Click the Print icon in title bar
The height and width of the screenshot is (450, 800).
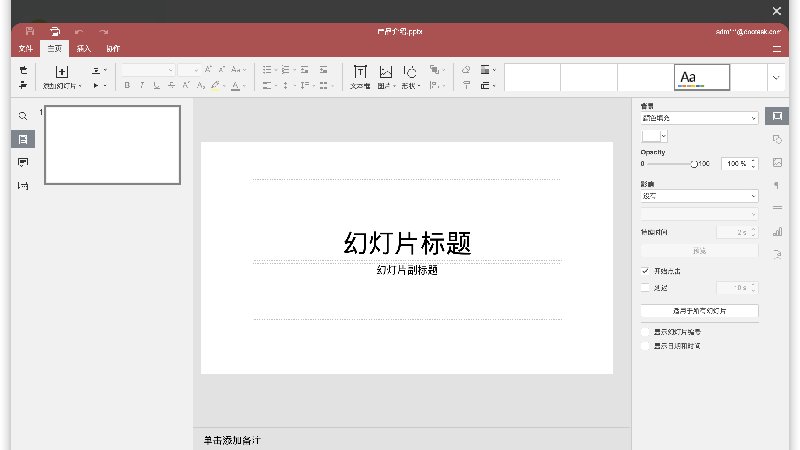click(55, 31)
